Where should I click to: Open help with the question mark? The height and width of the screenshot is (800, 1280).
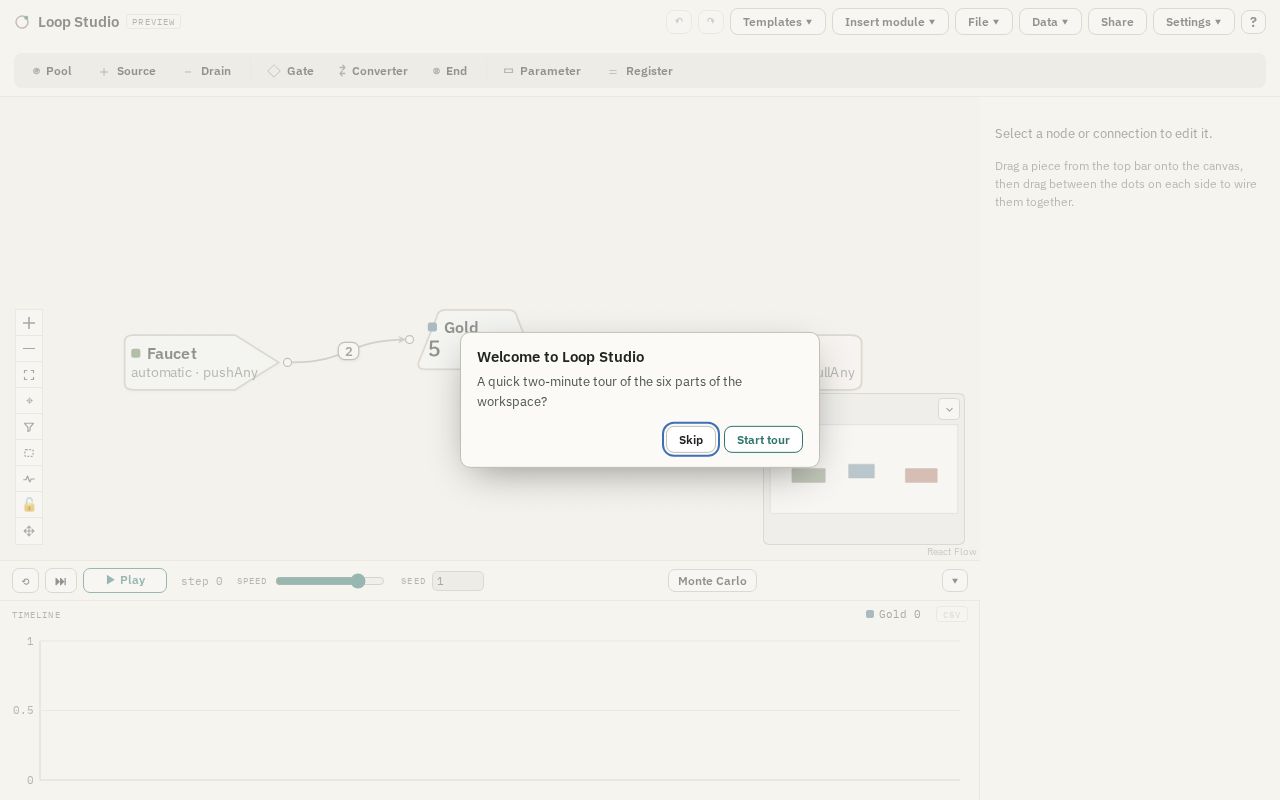point(1253,22)
